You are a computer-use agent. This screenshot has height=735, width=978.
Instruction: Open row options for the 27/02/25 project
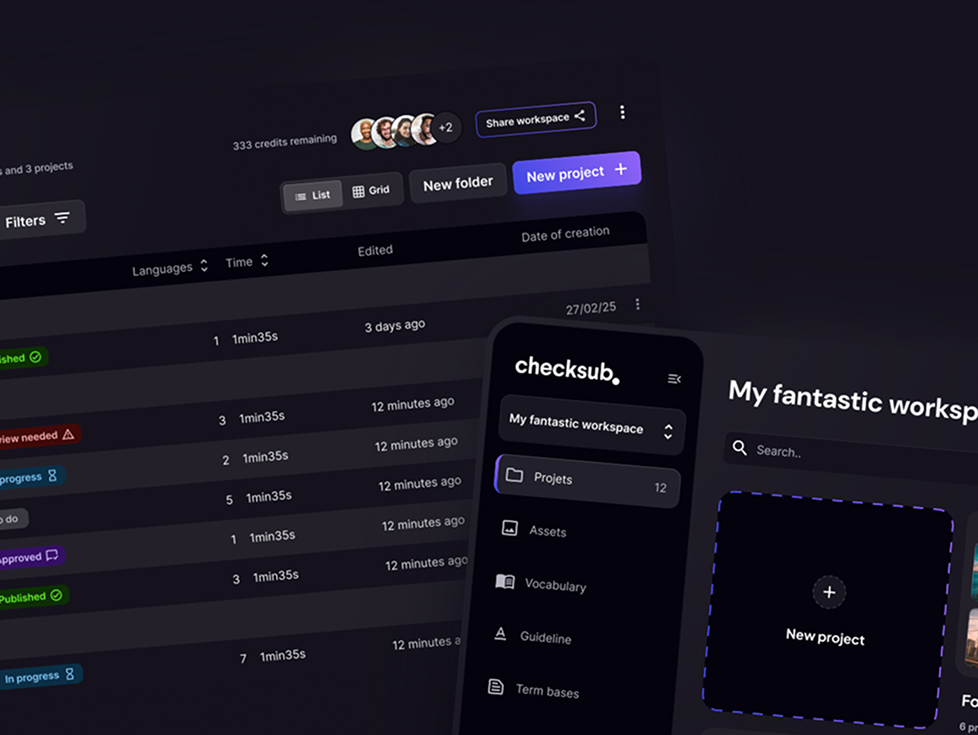click(x=637, y=304)
